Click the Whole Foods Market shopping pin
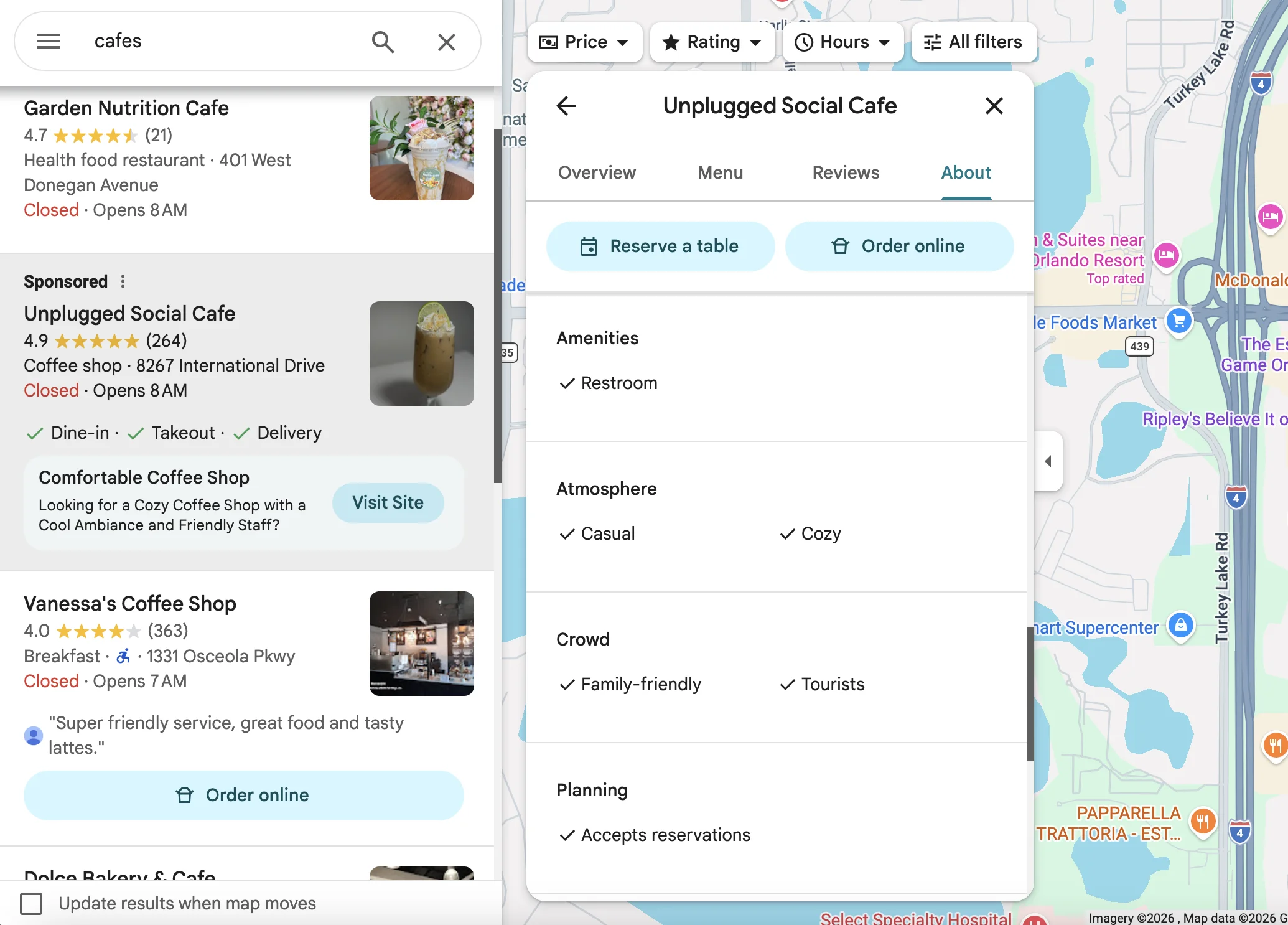This screenshot has height=925, width=1288. [1178, 321]
